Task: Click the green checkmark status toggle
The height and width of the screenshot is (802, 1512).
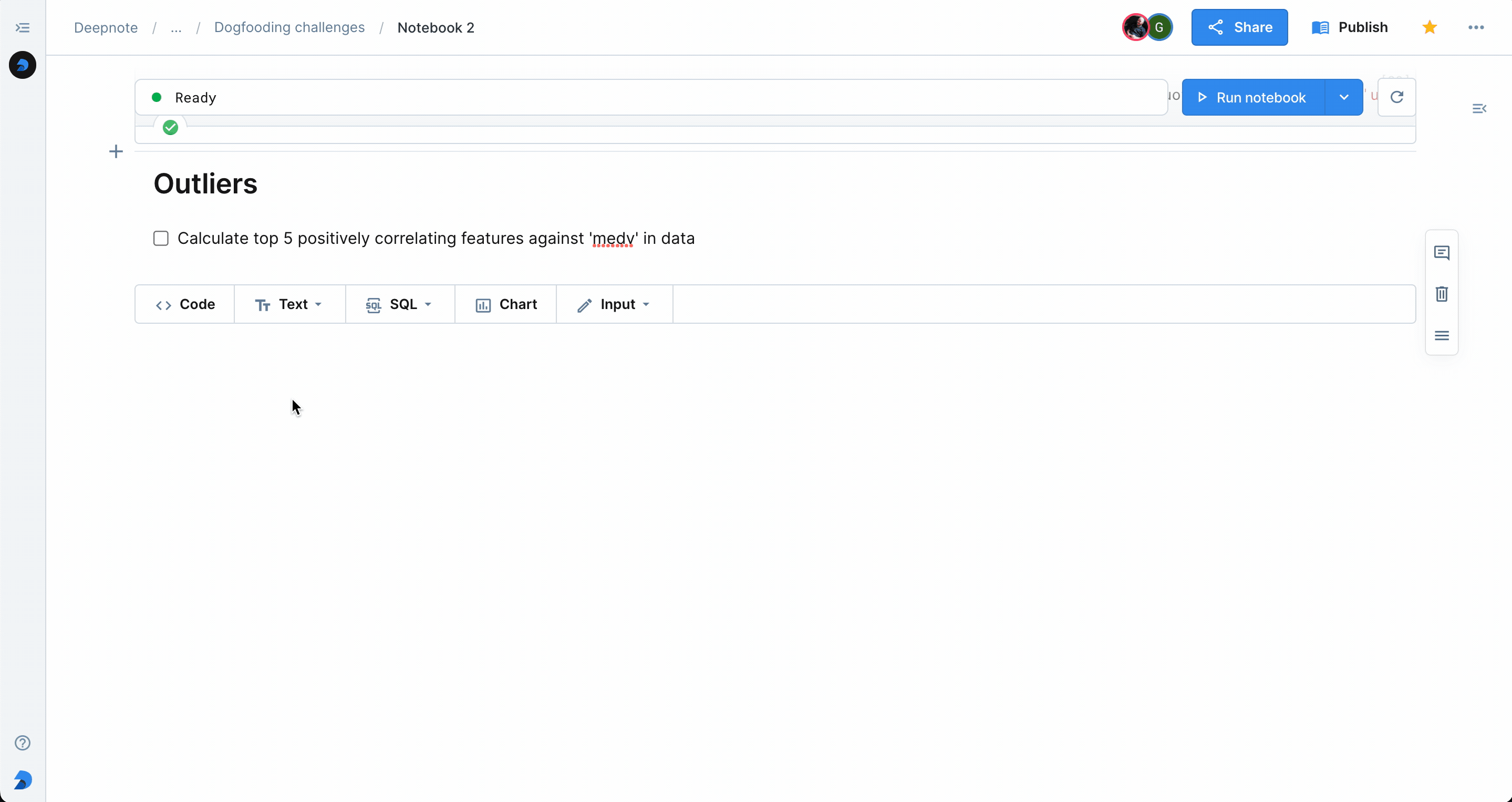Action: point(171,127)
